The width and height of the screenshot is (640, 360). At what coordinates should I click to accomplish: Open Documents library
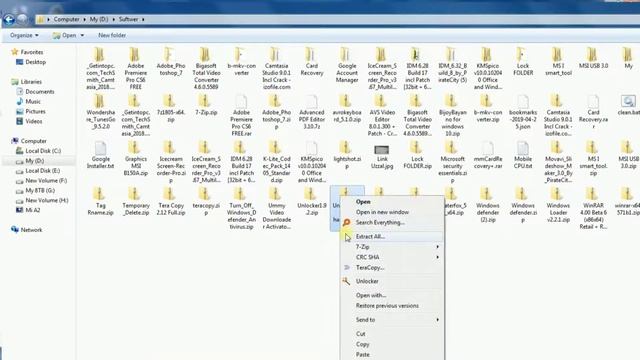[x=40, y=91]
